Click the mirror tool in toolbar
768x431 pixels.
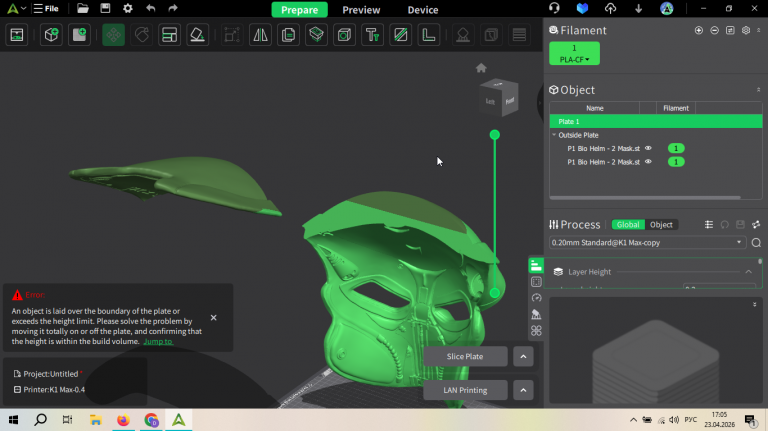pos(260,35)
